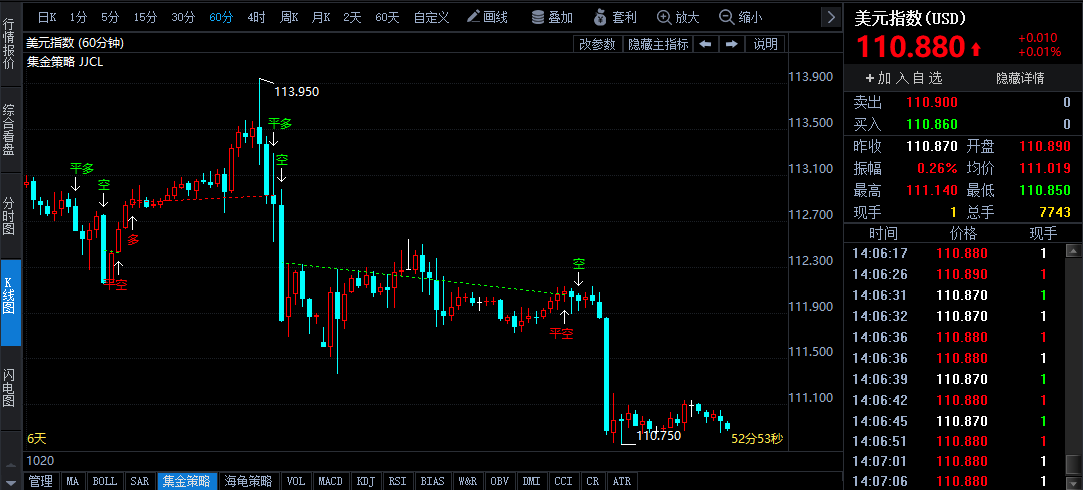1083x490 pixels.
Task: Click the 最高 value 111.140
Action: point(932,189)
